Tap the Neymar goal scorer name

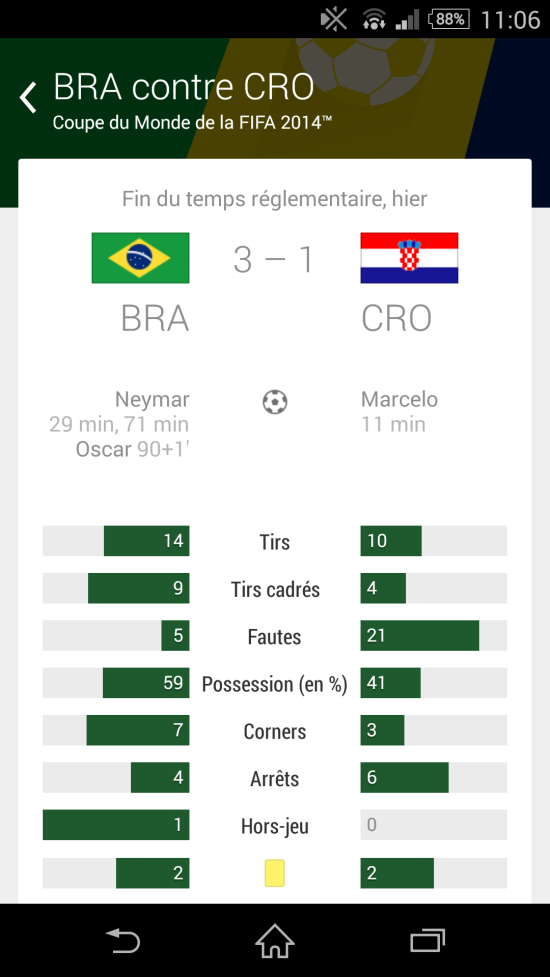tap(152, 399)
